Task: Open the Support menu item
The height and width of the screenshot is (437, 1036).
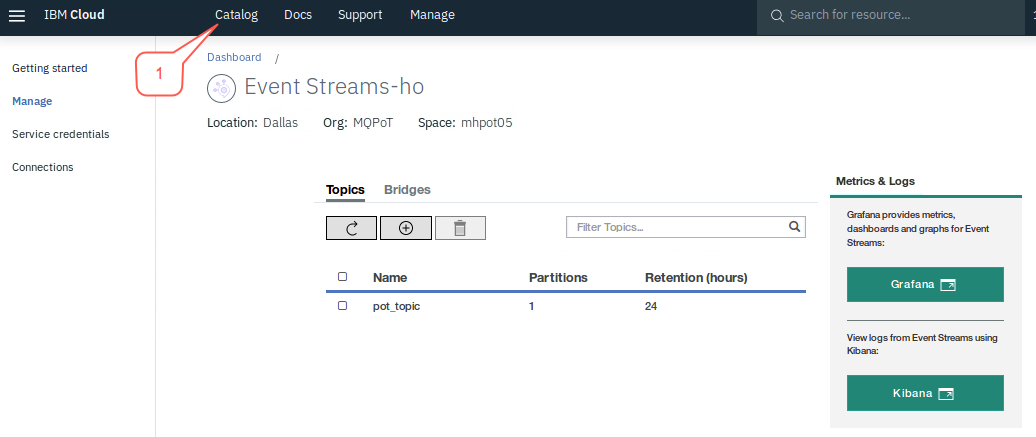Action: click(x=360, y=15)
